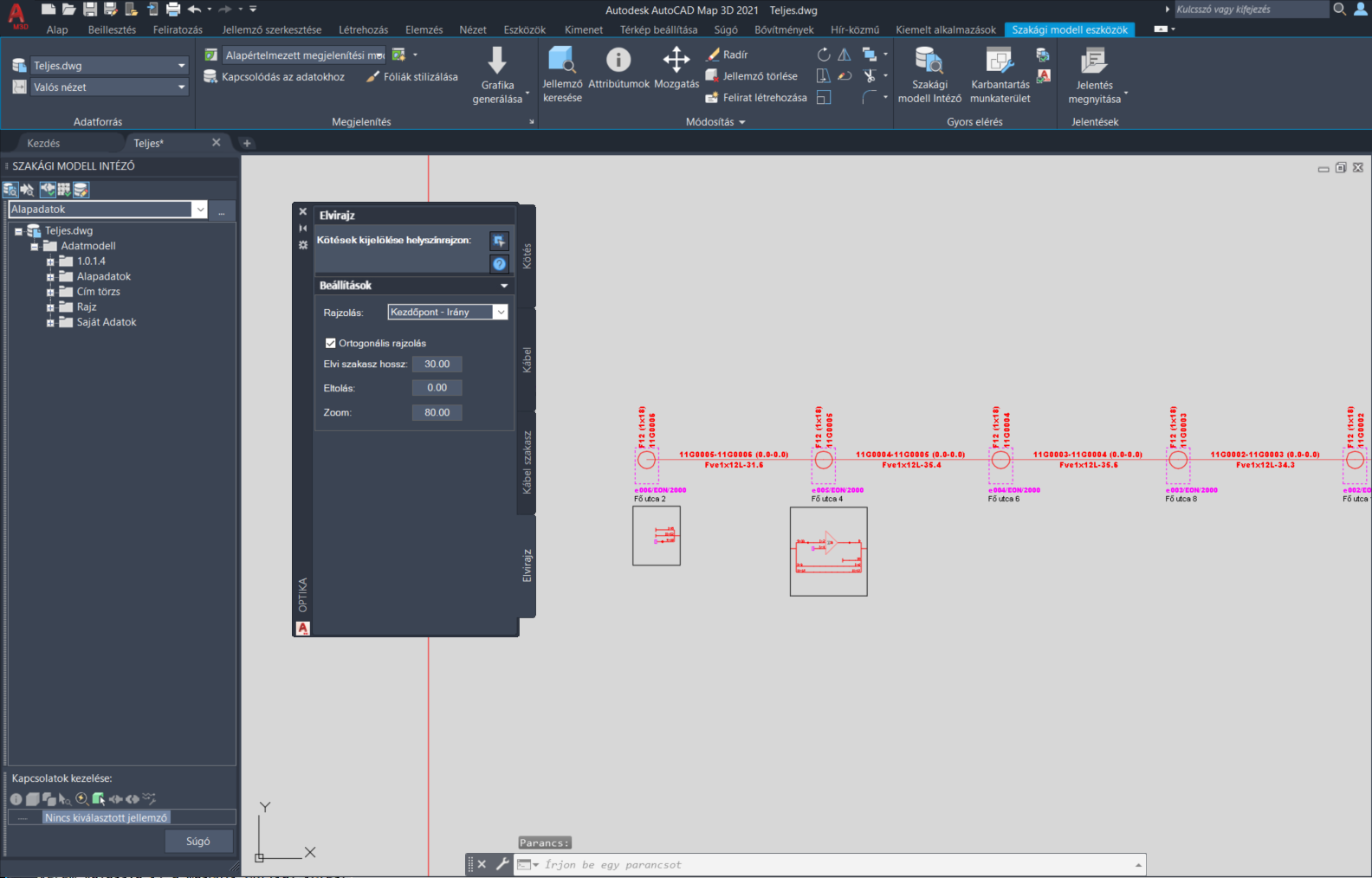This screenshot has height=878, width=1372.
Task: Open Szakági modell Intéző from ribbon
Action: pyautogui.click(x=929, y=75)
